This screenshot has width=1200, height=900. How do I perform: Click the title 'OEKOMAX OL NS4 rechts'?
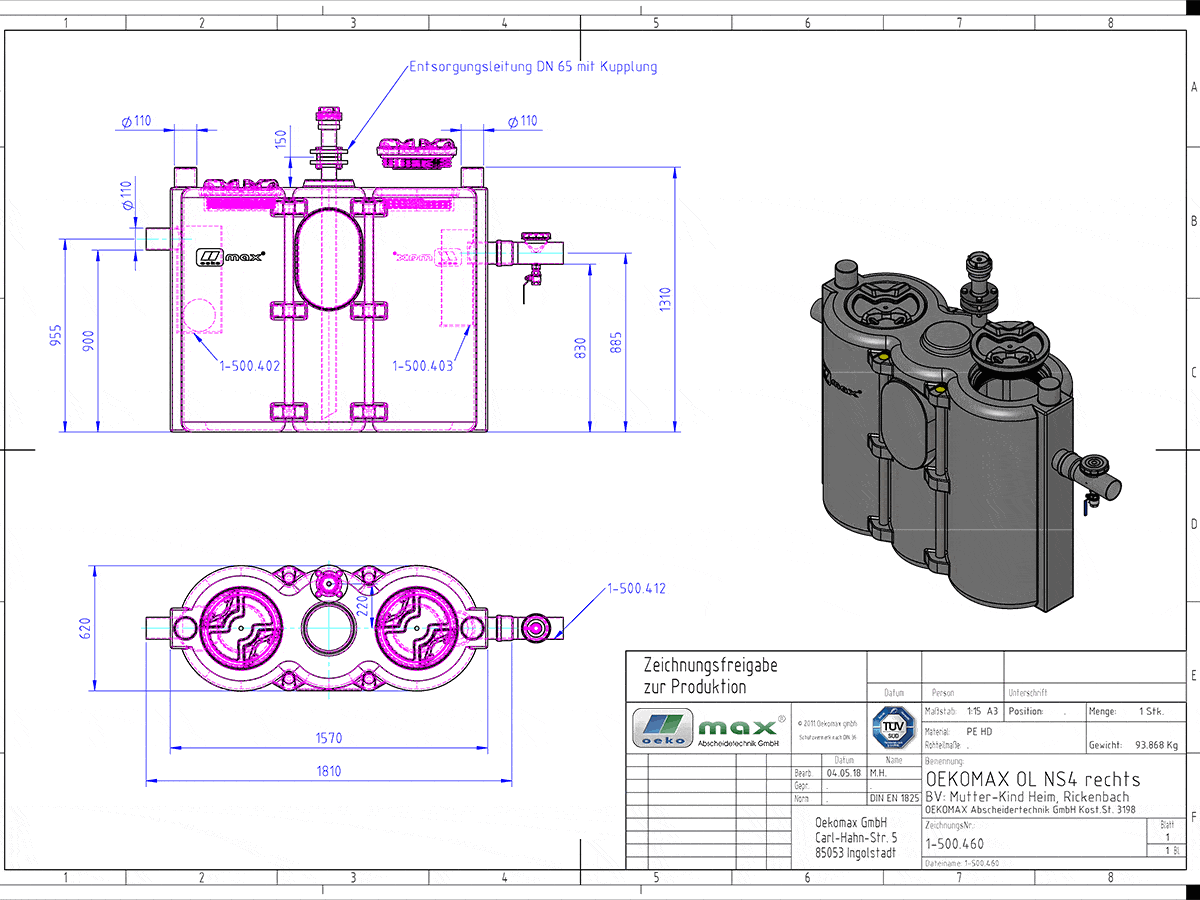tap(1033, 779)
